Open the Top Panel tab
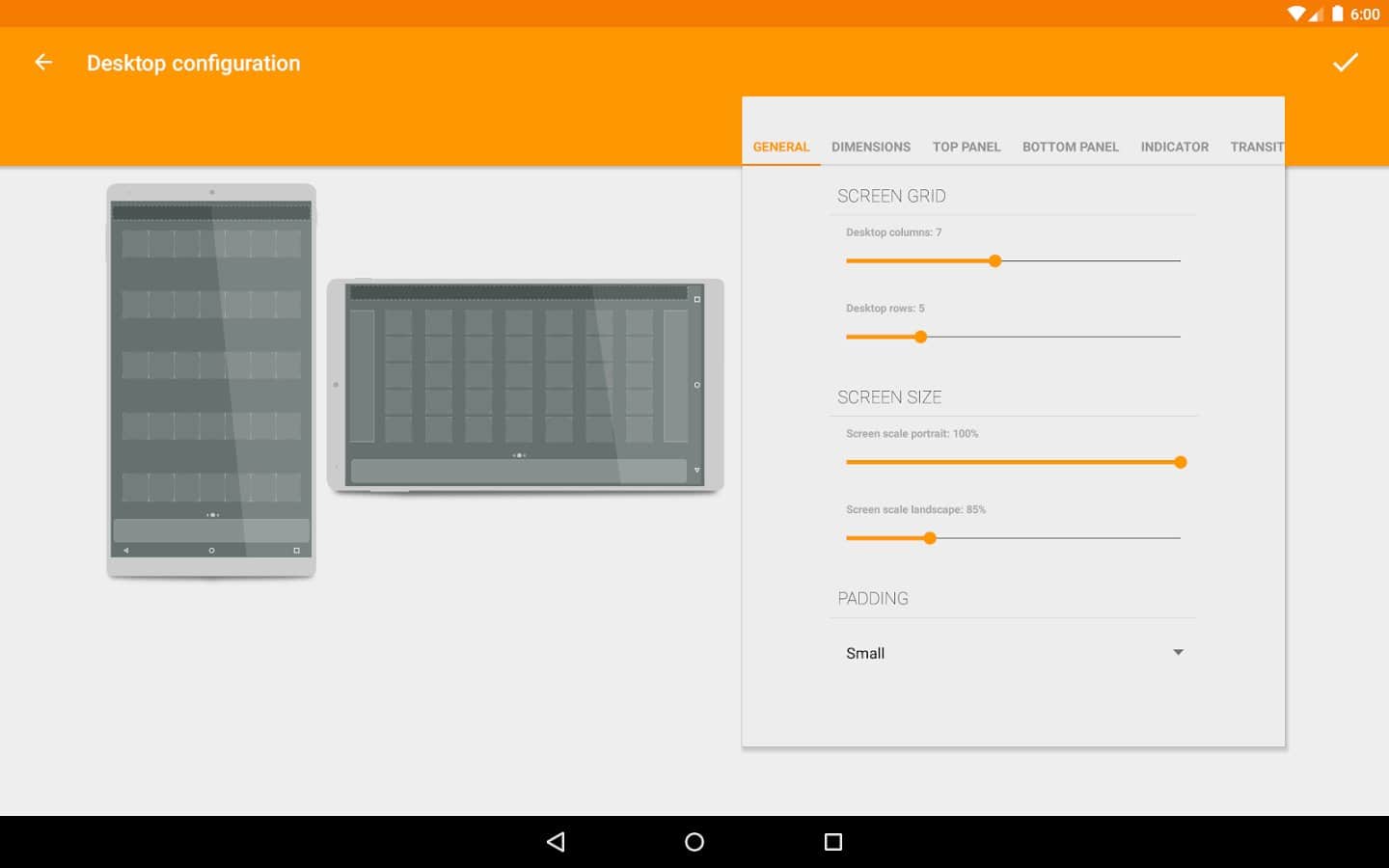1389x868 pixels. click(x=966, y=147)
